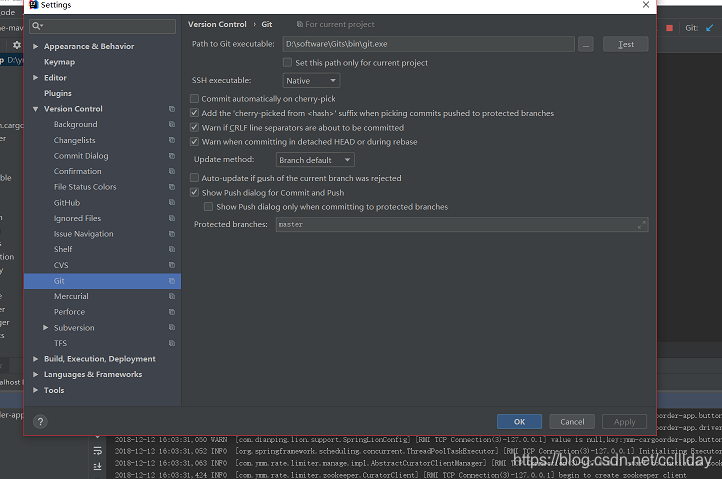This screenshot has height=479, width=722.
Task: Open the SSH executable Native dropdown
Action: 311,81
